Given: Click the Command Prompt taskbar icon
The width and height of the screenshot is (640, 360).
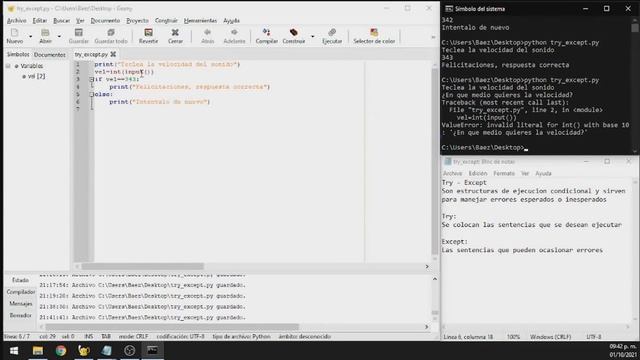Looking at the screenshot, I should coord(152,351).
